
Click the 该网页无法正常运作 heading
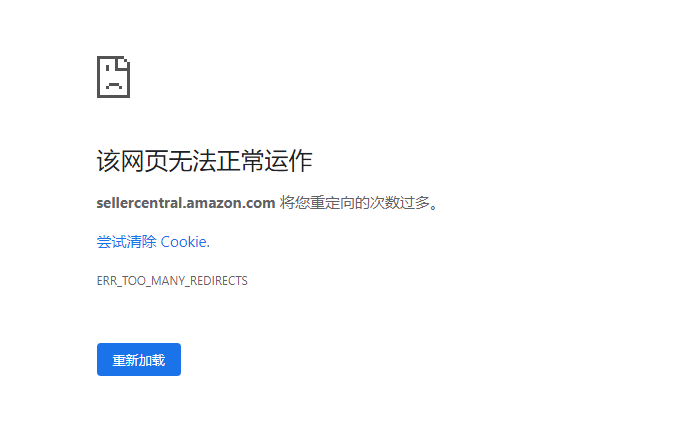pyautogui.click(x=204, y=161)
